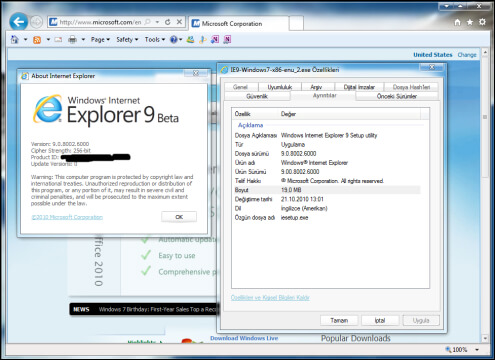Select the Özgün dosya adı iesetup.exe row

pos(327,218)
